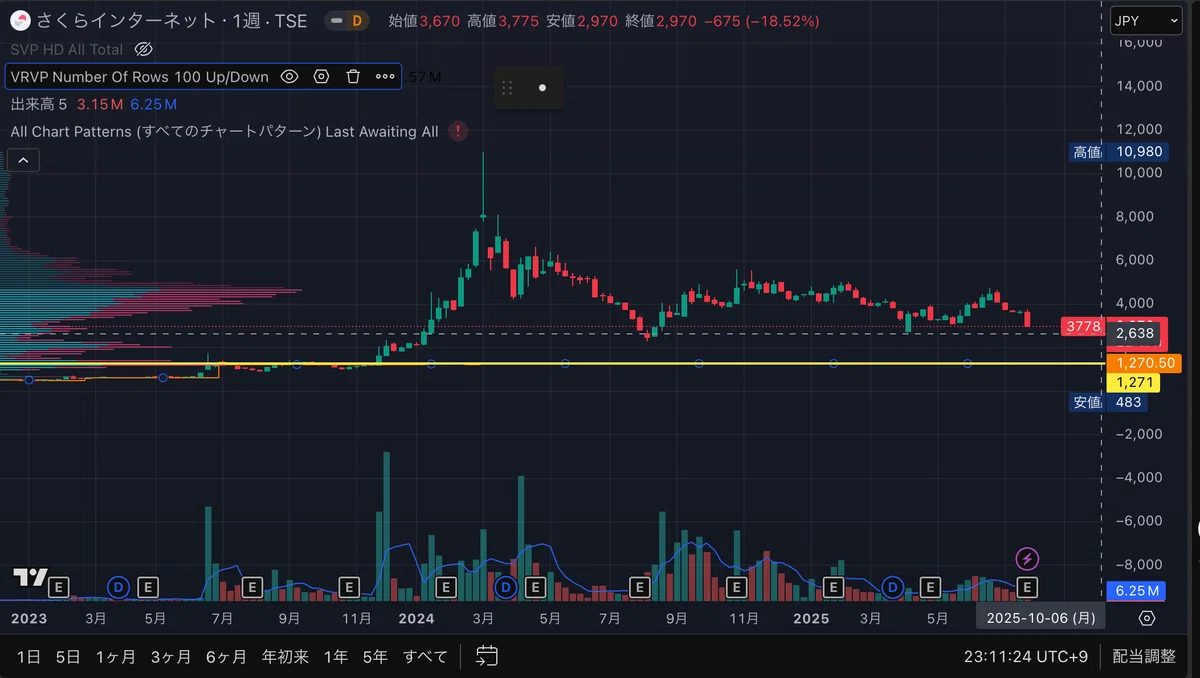Click the 高値 10,980 high price label
Image resolution: width=1200 pixels, height=678 pixels.
tap(1117, 152)
